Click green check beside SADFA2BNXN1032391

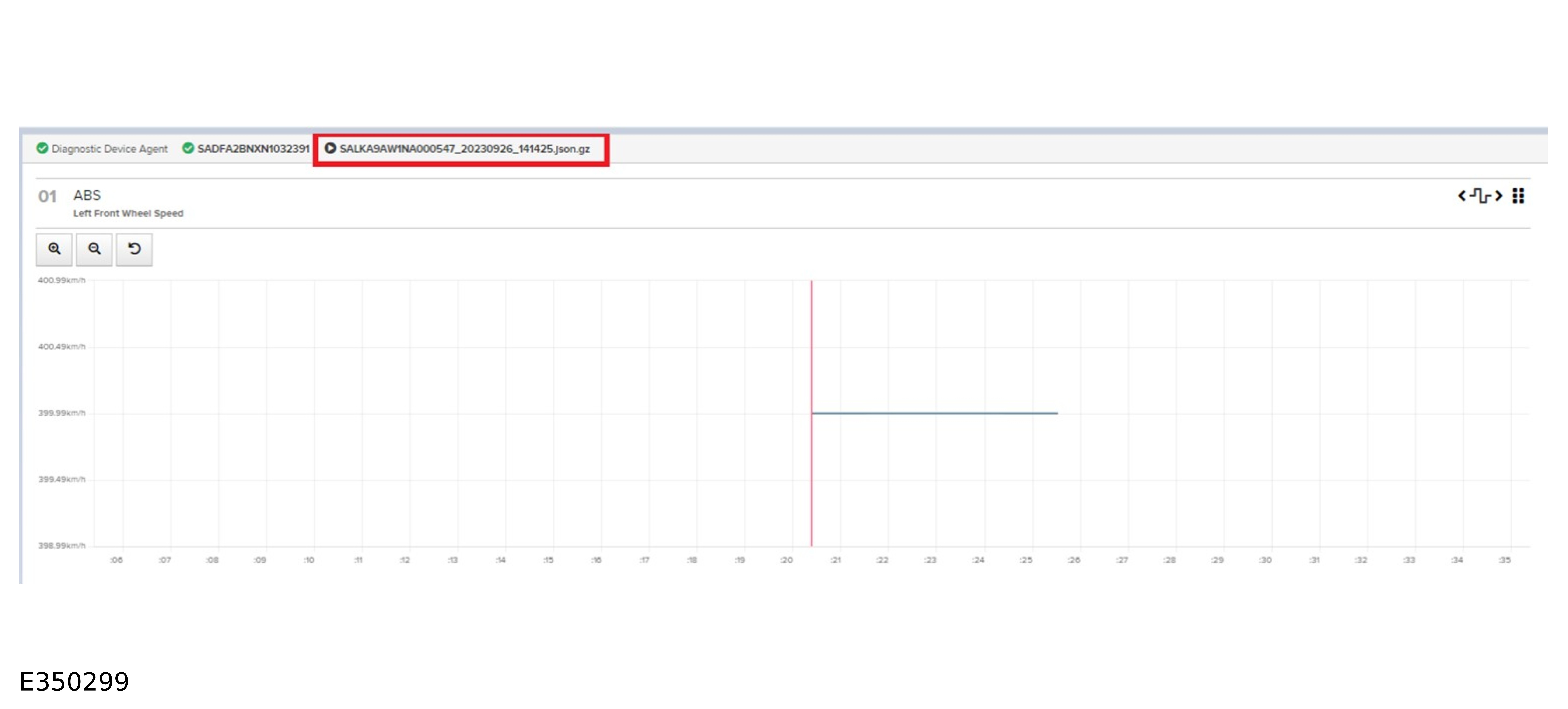pyautogui.click(x=188, y=149)
